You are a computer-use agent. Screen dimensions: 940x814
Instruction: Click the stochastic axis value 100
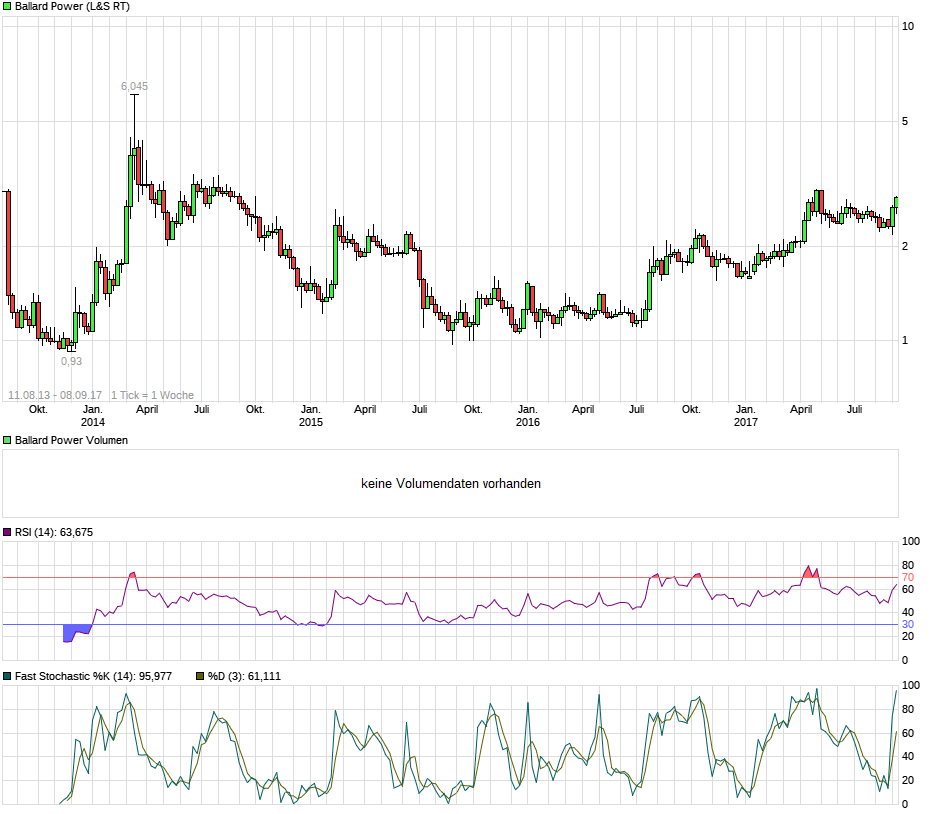point(911,685)
